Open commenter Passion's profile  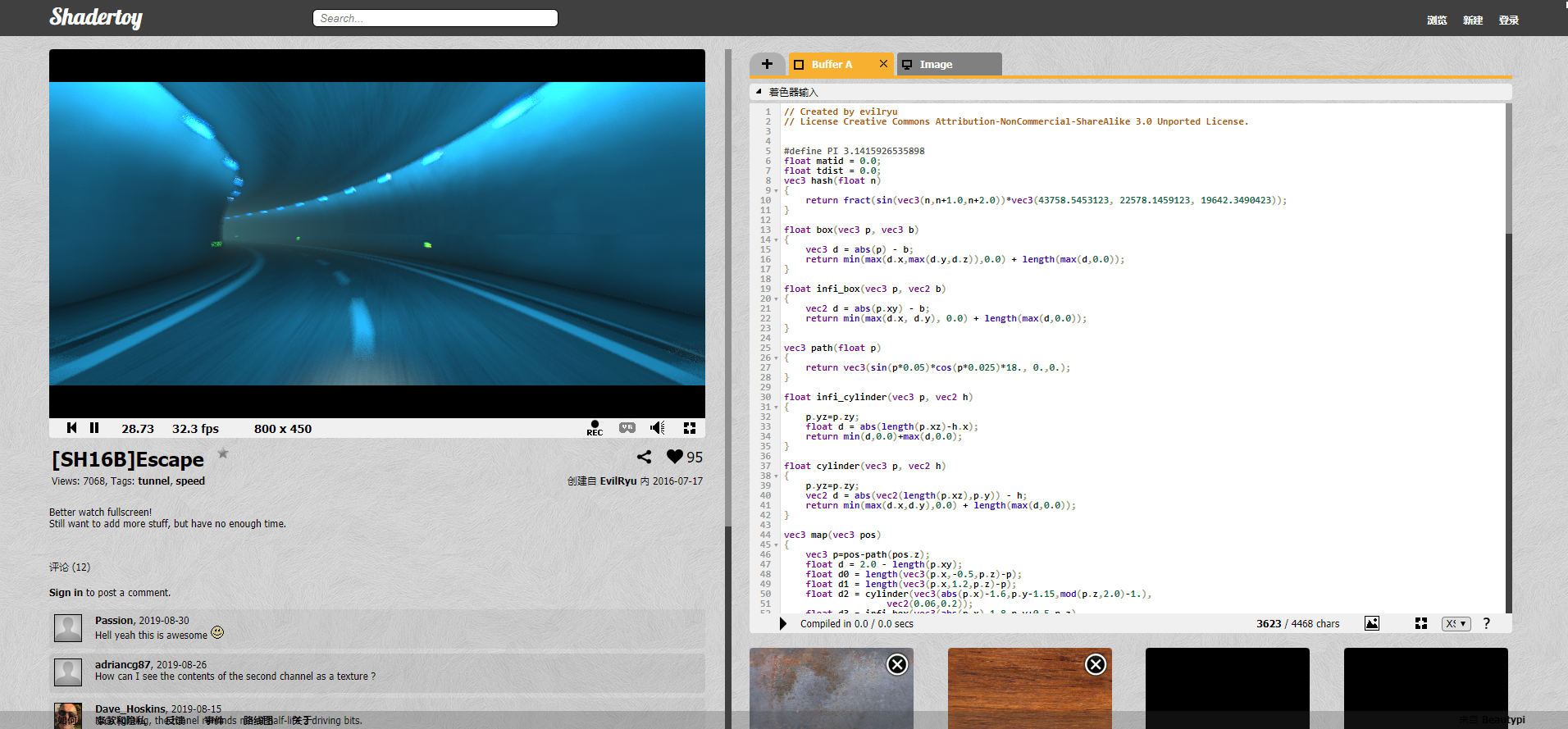point(114,621)
